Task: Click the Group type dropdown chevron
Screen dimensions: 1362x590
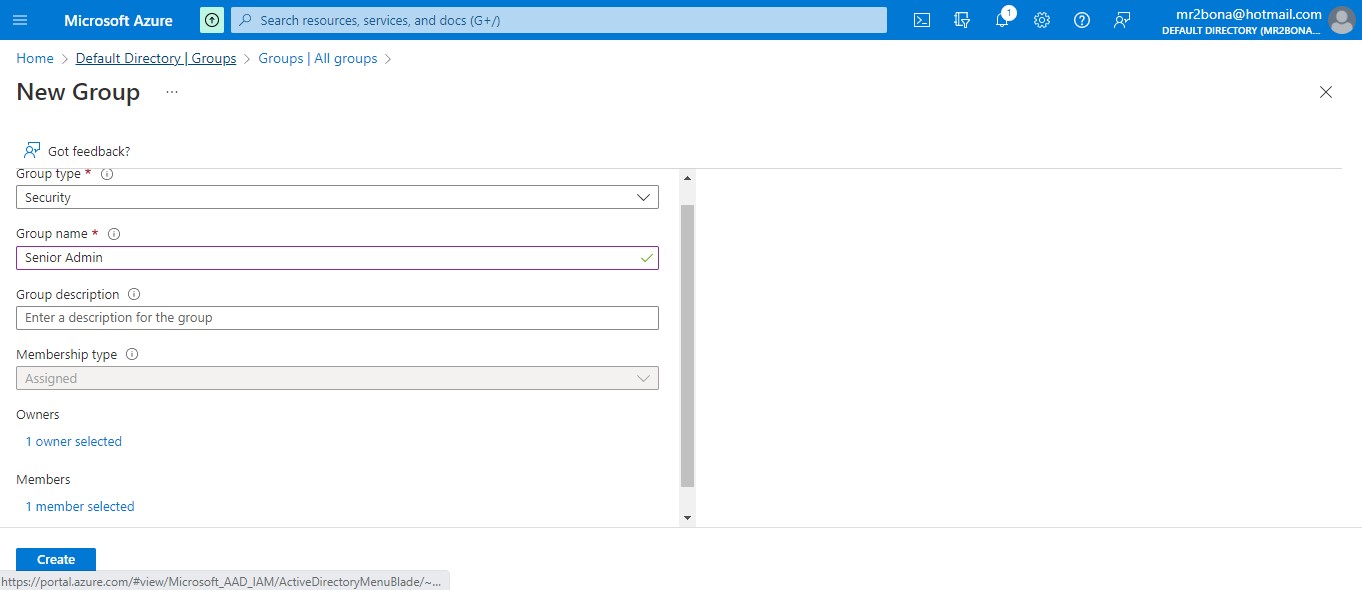Action: [x=643, y=197]
